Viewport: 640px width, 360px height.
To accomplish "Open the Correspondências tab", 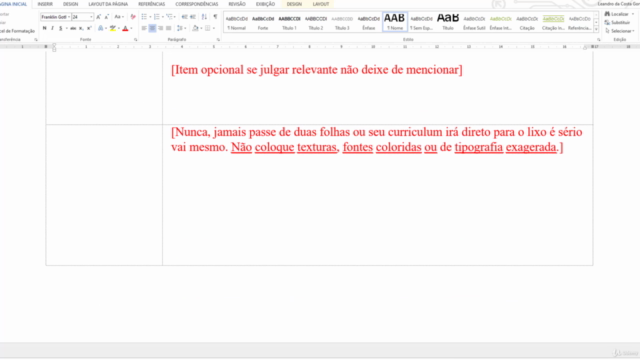I will [x=197, y=4].
